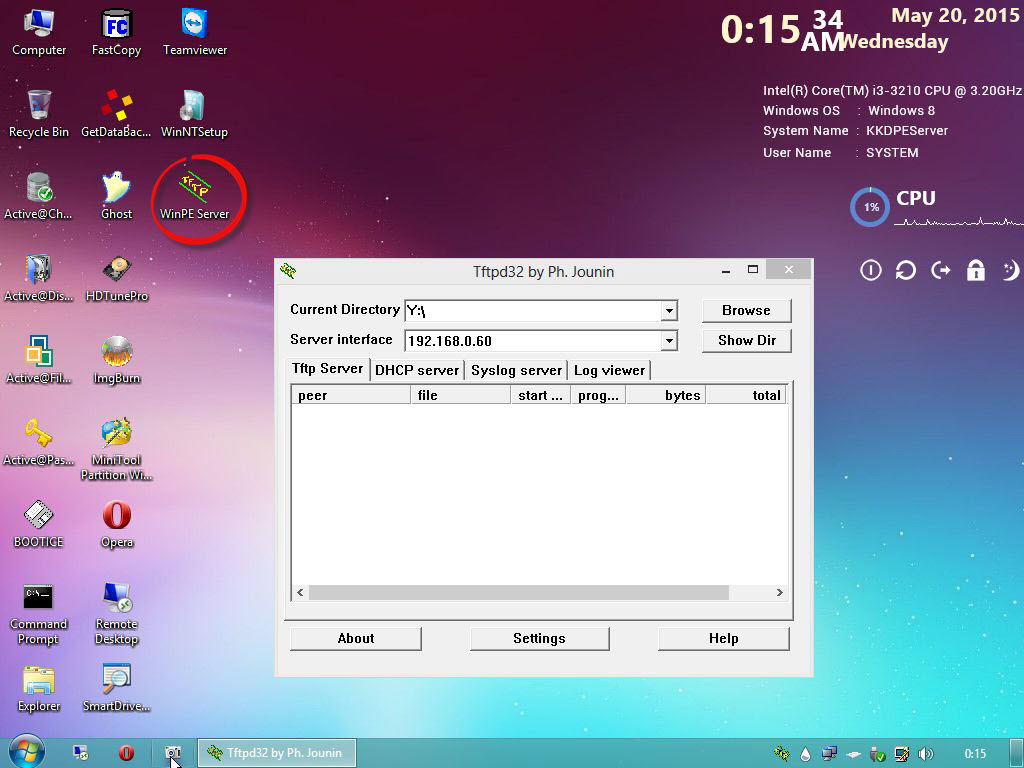
Task: Open the Explorer desktop icon
Action: tap(39, 688)
